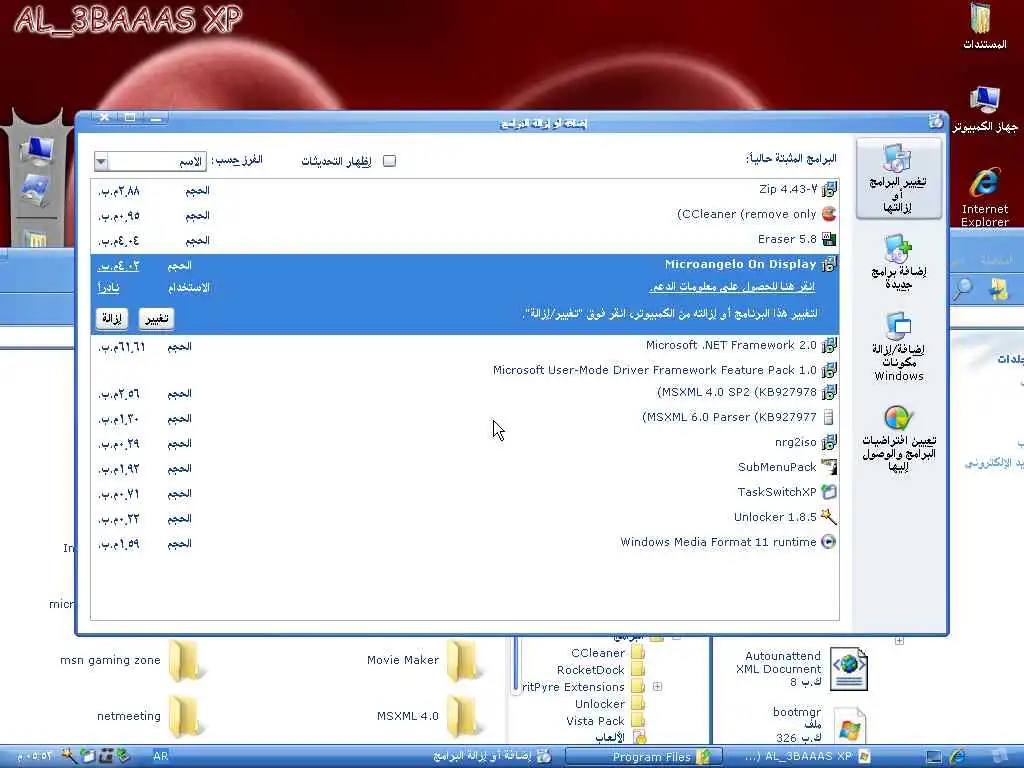Click the Microangelo usage frequency link

point(108,287)
